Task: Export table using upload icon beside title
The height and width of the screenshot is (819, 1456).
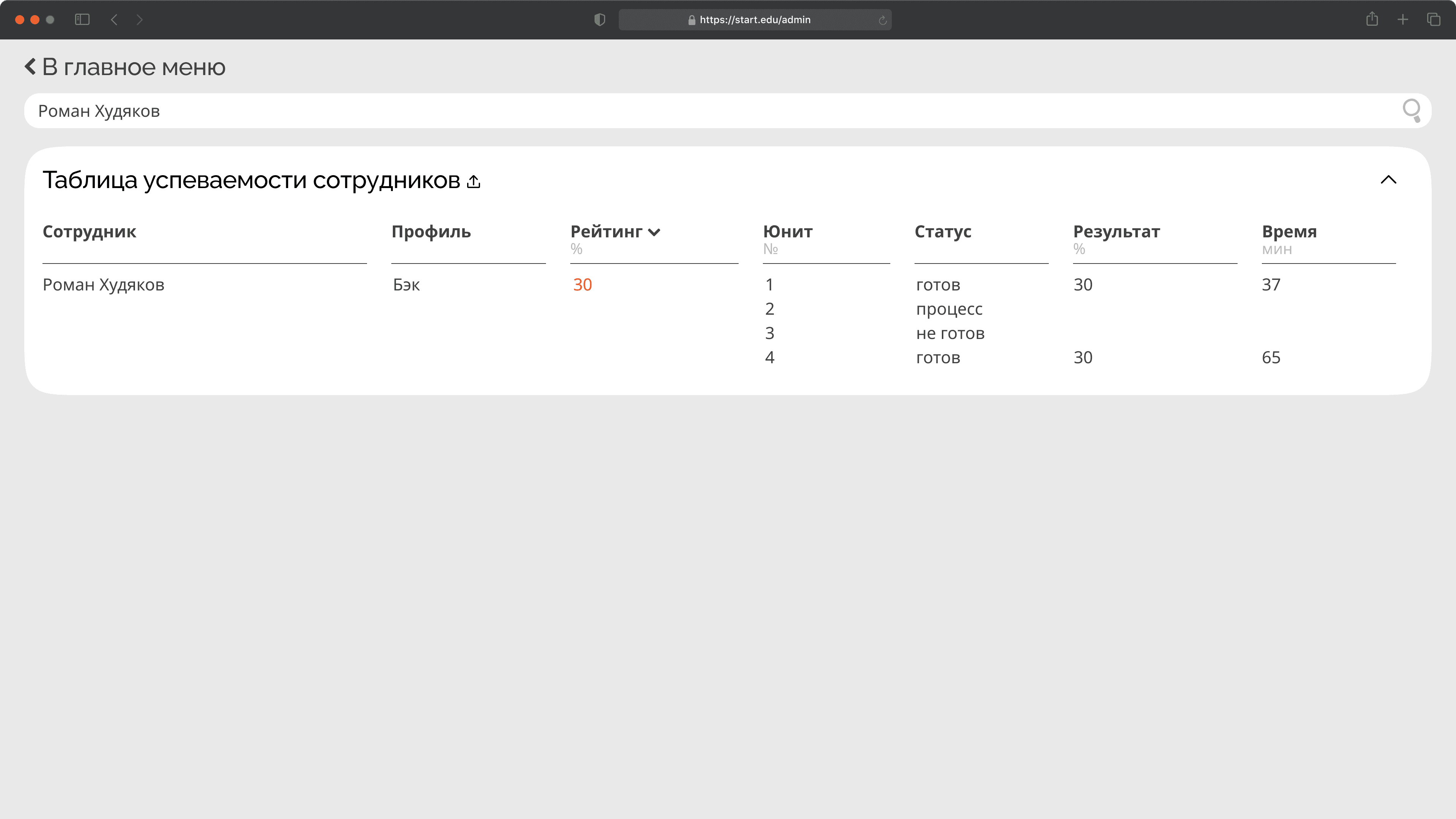Action: [474, 182]
